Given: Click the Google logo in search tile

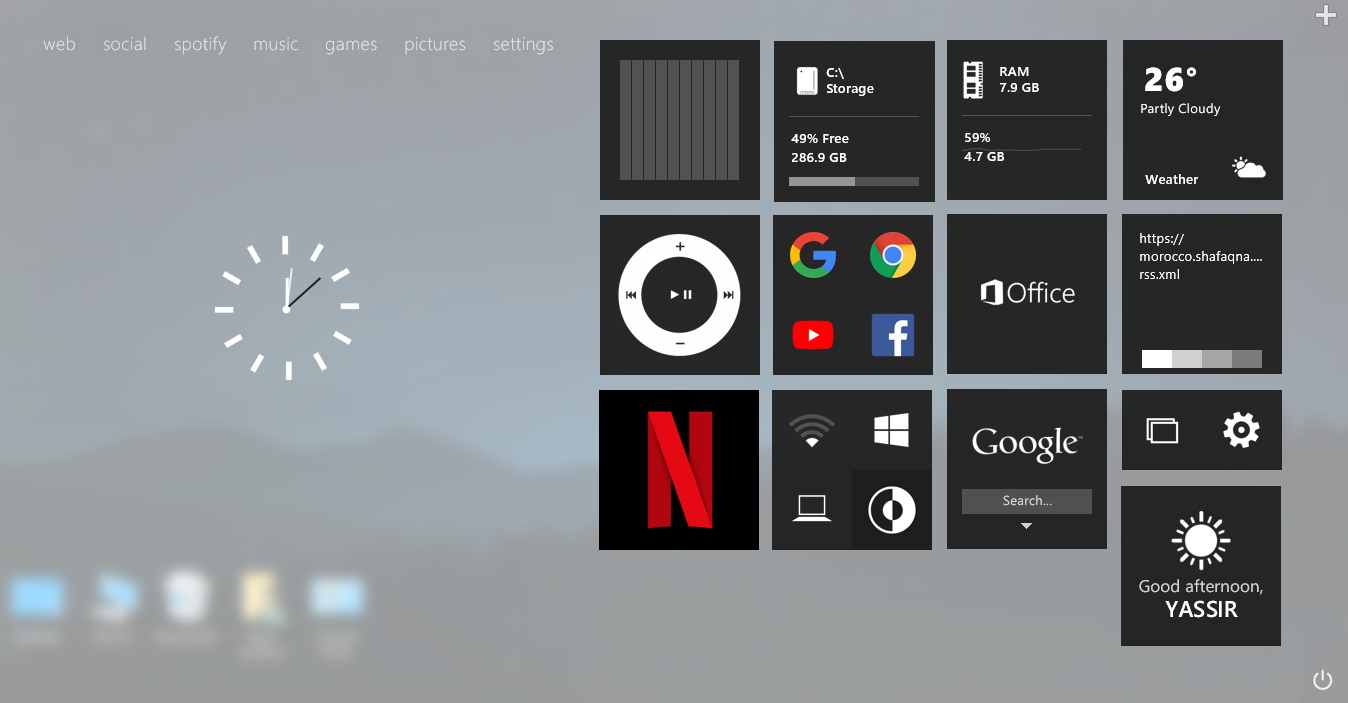Looking at the screenshot, I should (x=1026, y=443).
